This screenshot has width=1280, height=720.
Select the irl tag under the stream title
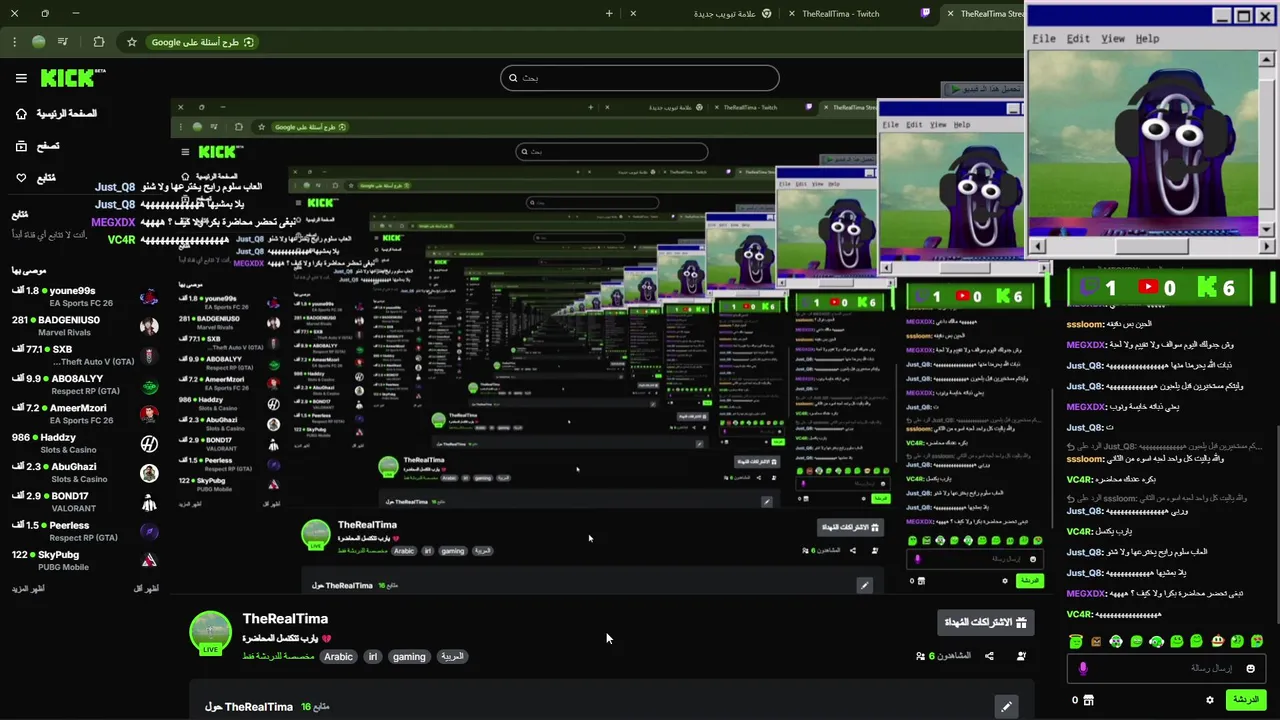373,657
